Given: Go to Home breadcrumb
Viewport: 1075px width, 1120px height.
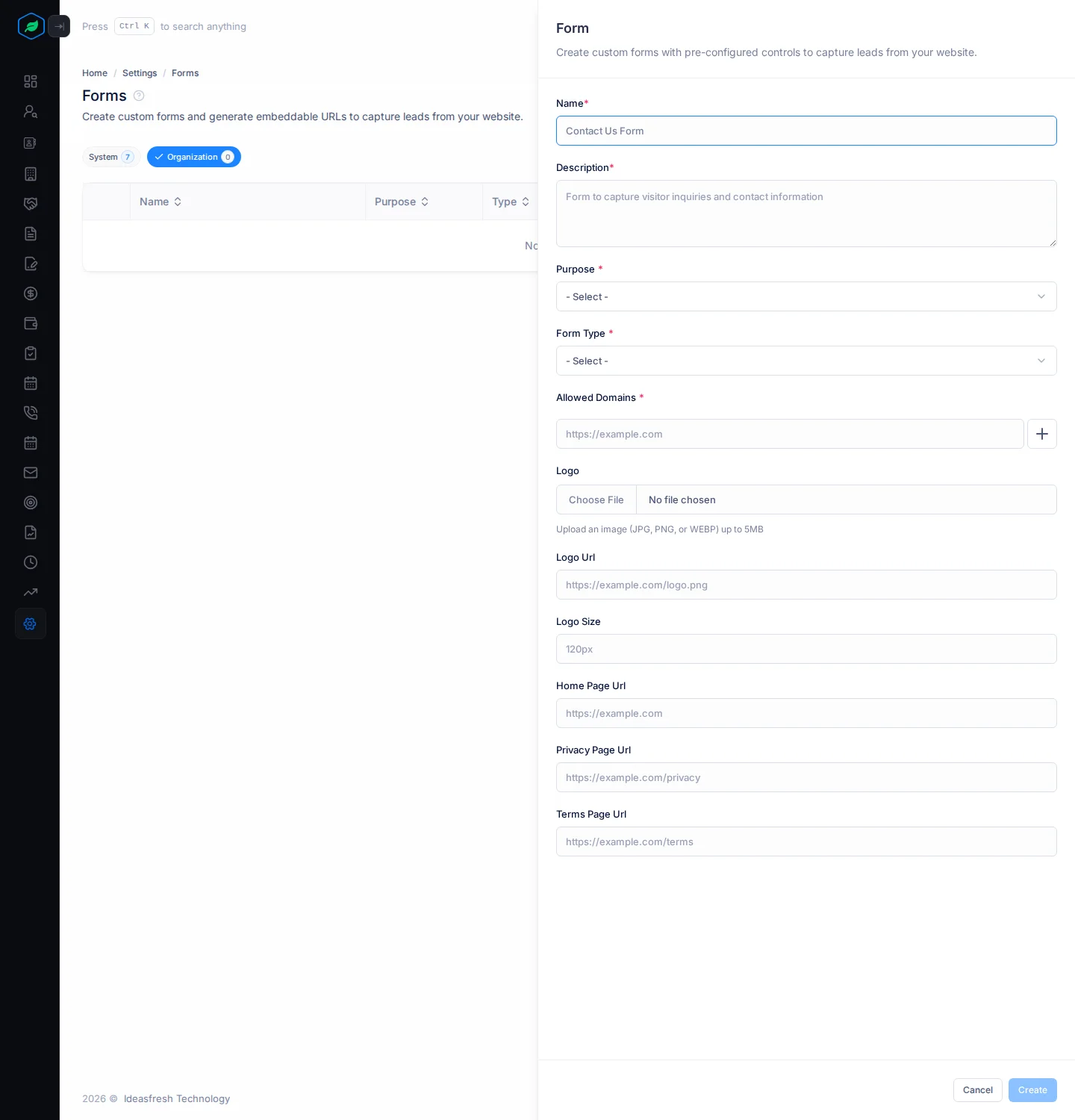Looking at the screenshot, I should [x=95, y=73].
